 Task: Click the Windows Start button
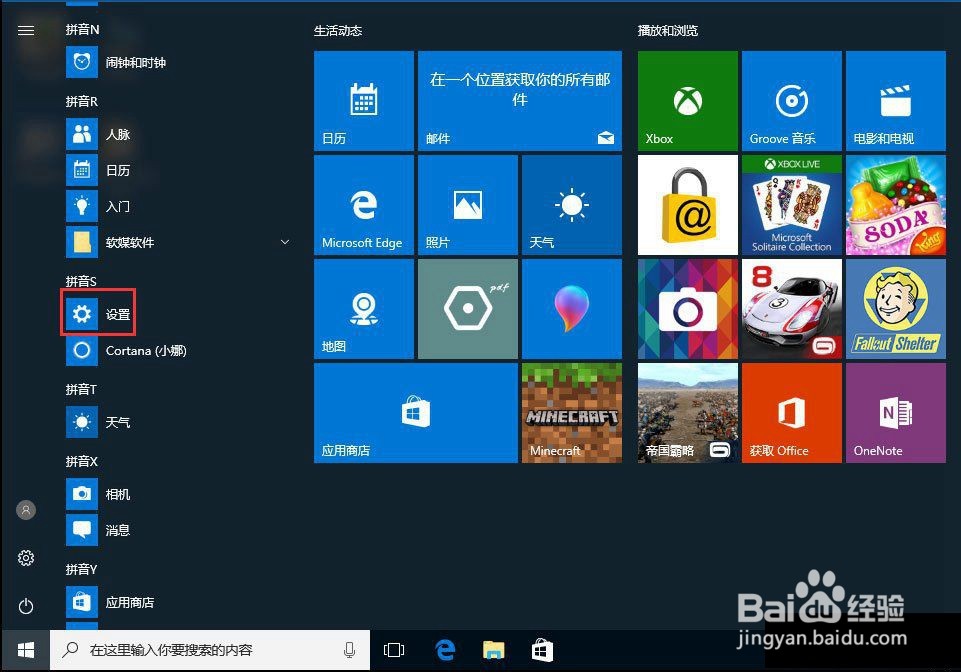[x=25, y=650]
